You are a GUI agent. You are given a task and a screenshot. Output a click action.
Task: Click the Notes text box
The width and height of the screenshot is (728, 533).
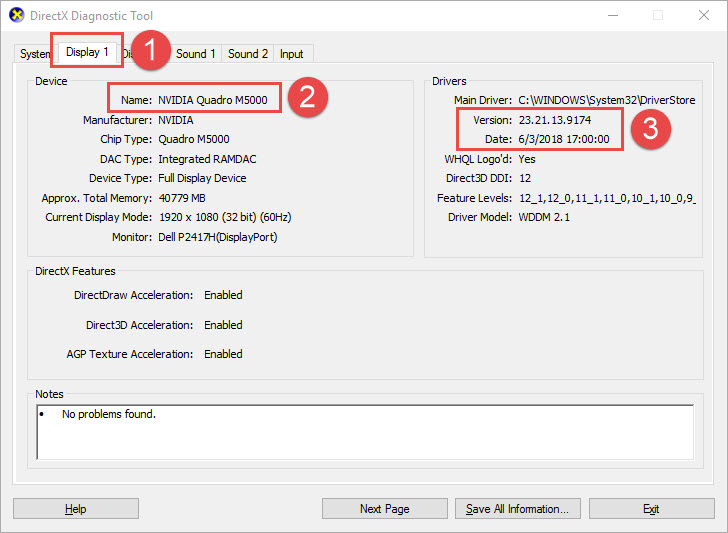[365, 432]
